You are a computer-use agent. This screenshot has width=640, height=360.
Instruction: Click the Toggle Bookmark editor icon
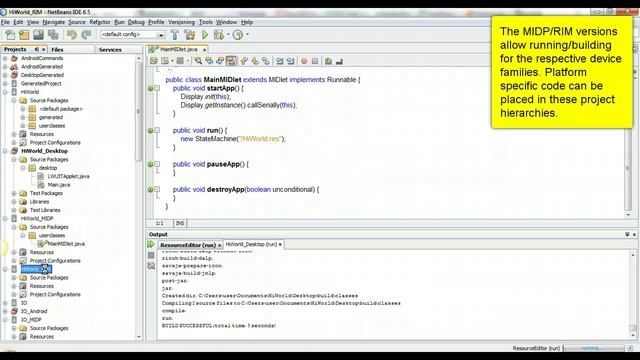[266, 61]
